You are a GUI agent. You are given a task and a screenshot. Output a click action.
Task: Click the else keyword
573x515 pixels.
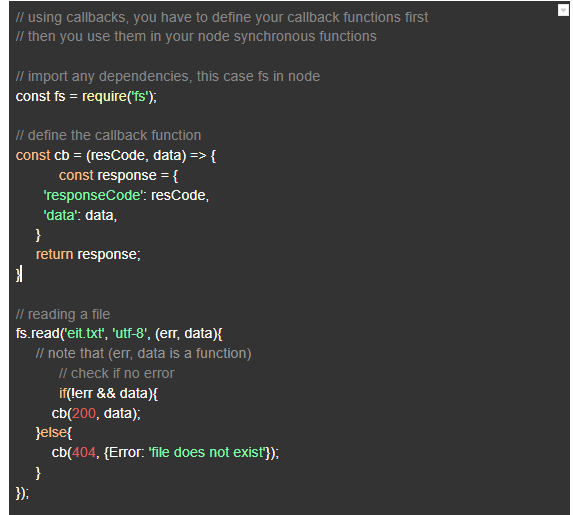[x=54, y=432]
